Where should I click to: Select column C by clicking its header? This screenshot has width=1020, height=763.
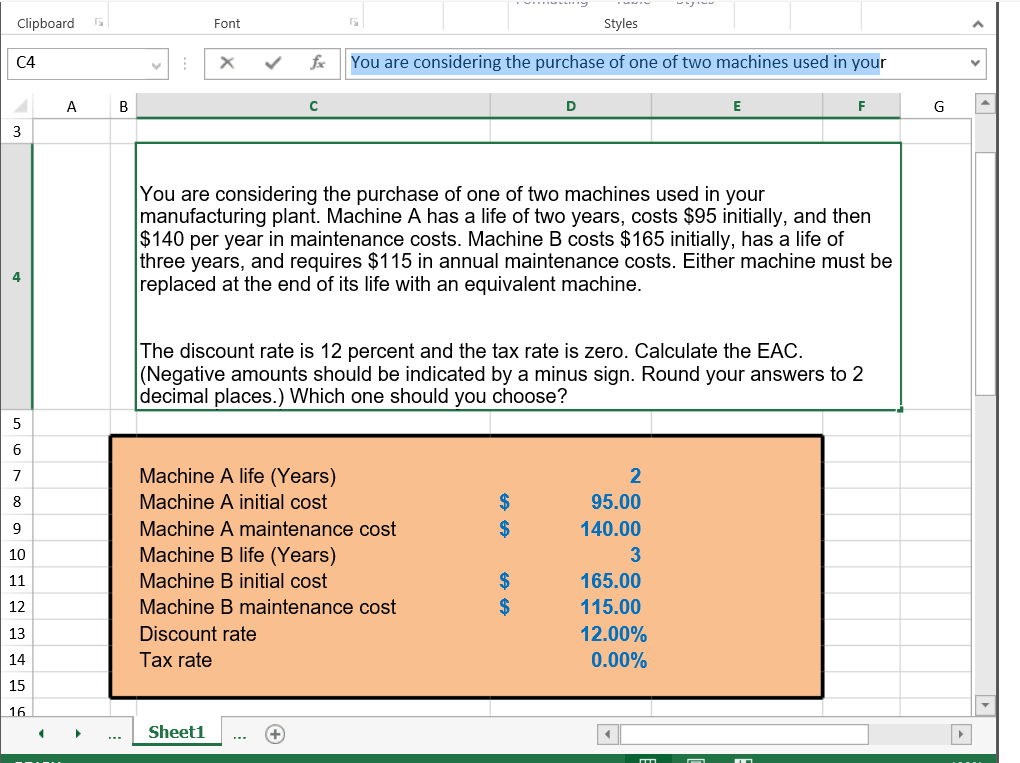[x=313, y=105]
